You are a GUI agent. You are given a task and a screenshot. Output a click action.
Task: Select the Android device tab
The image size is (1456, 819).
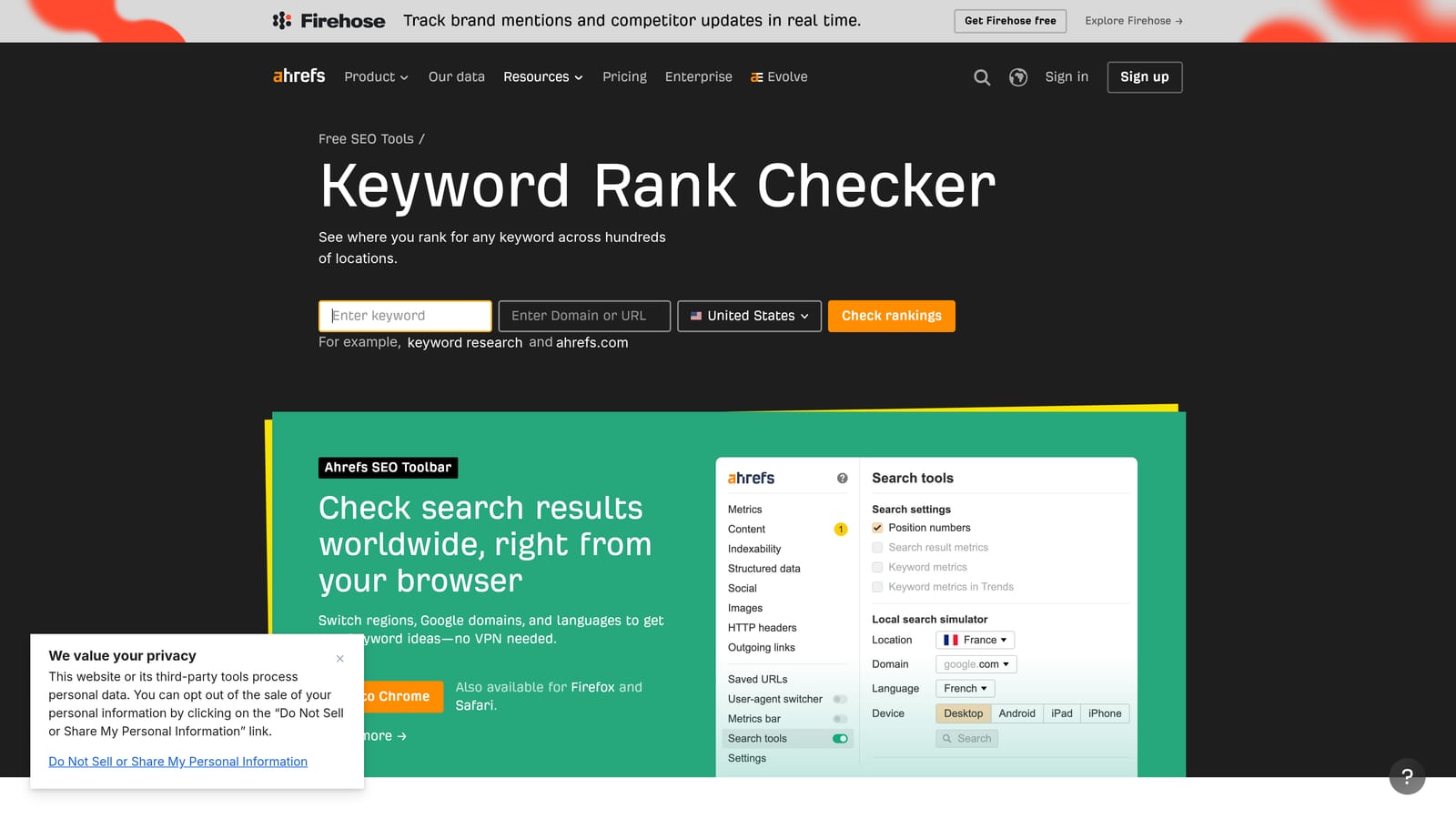tap(1016, 713)
